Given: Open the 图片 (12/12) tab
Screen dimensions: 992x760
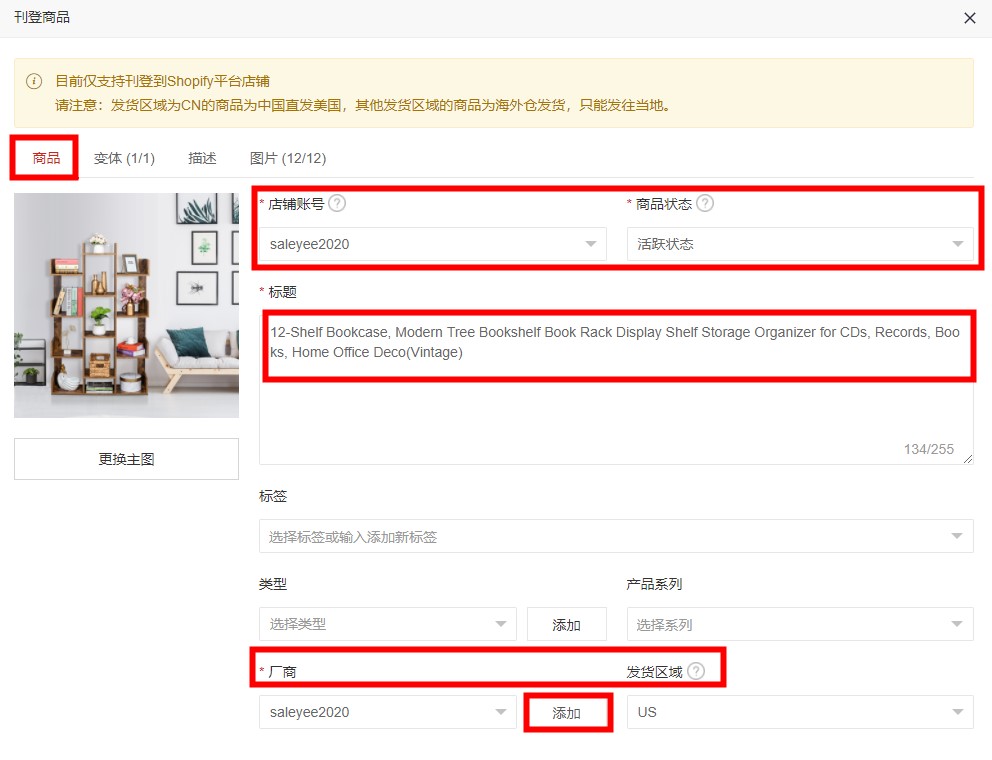Looking at the screenshot, I should [288, 158].
